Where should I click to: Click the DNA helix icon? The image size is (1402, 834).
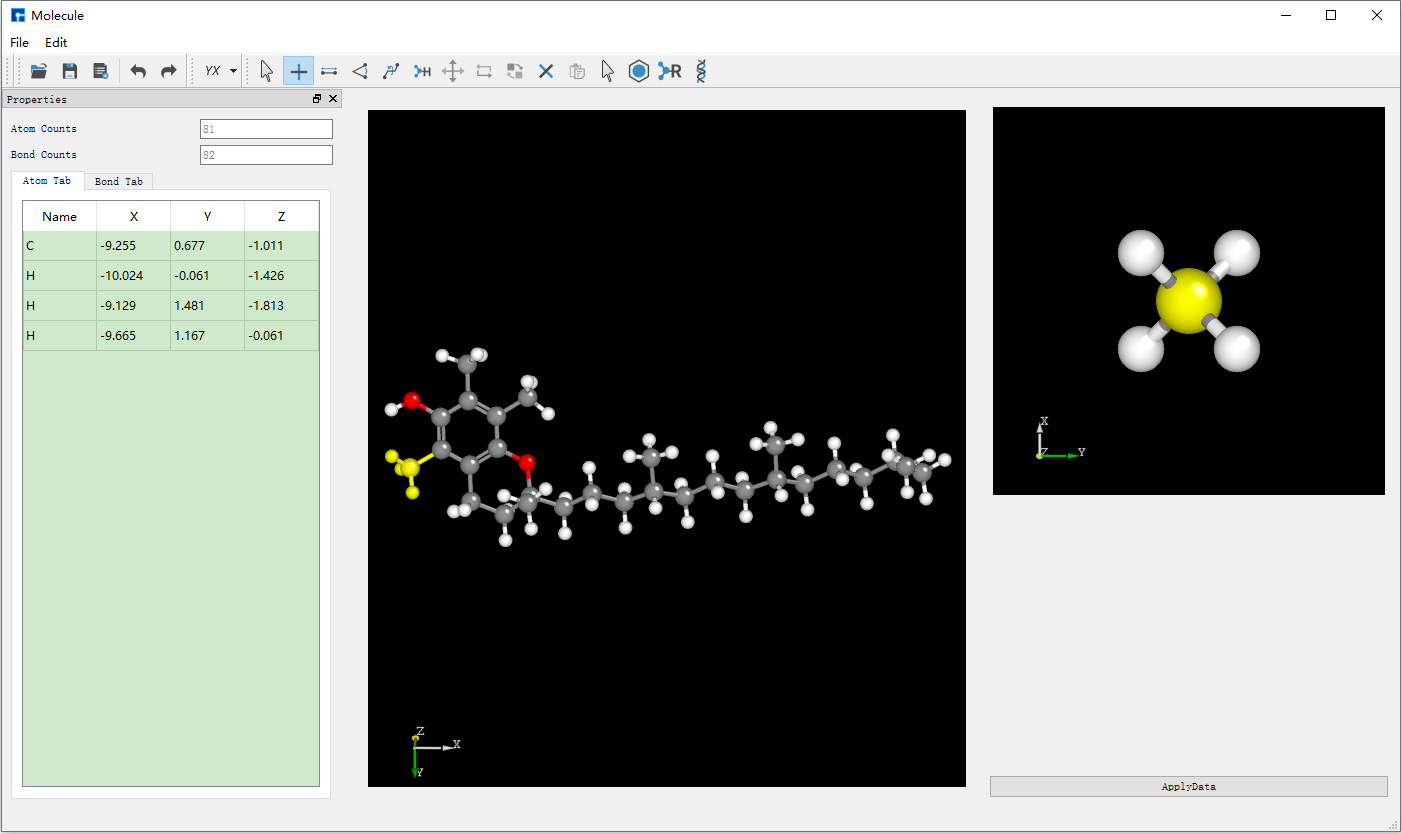(x=702, y=71)
